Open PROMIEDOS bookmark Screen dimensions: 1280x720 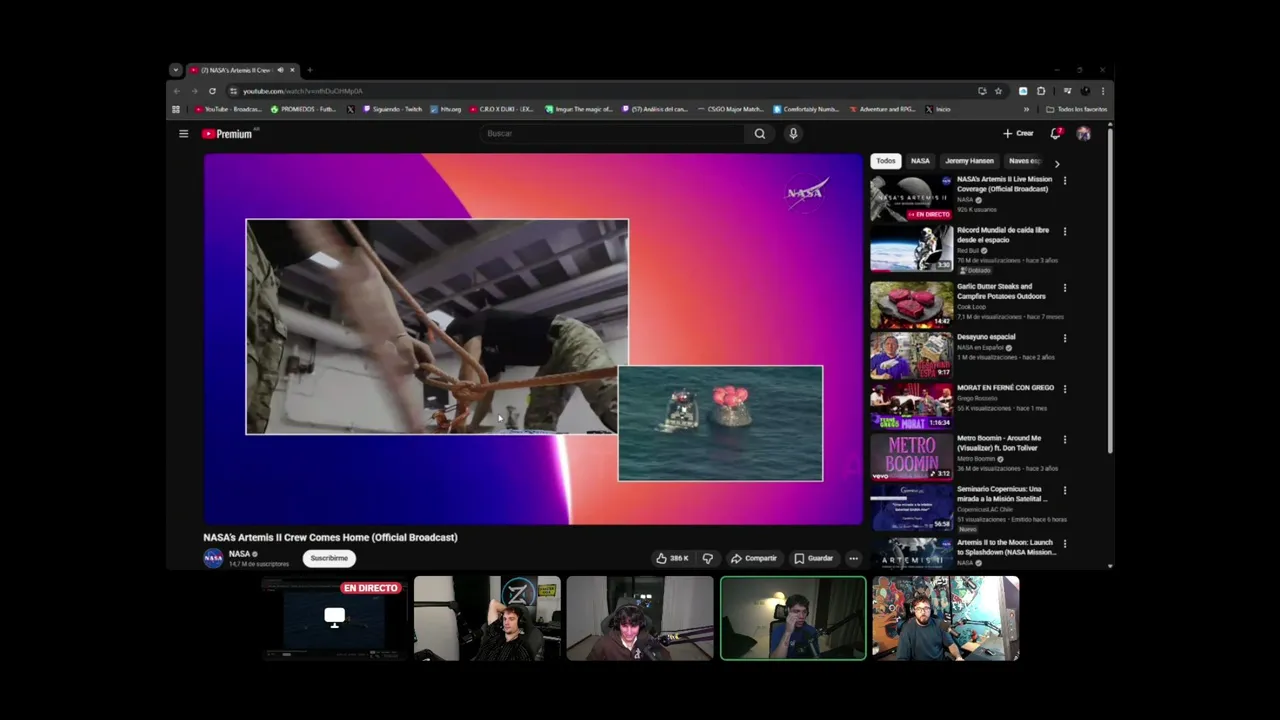(x=304, y=109)
